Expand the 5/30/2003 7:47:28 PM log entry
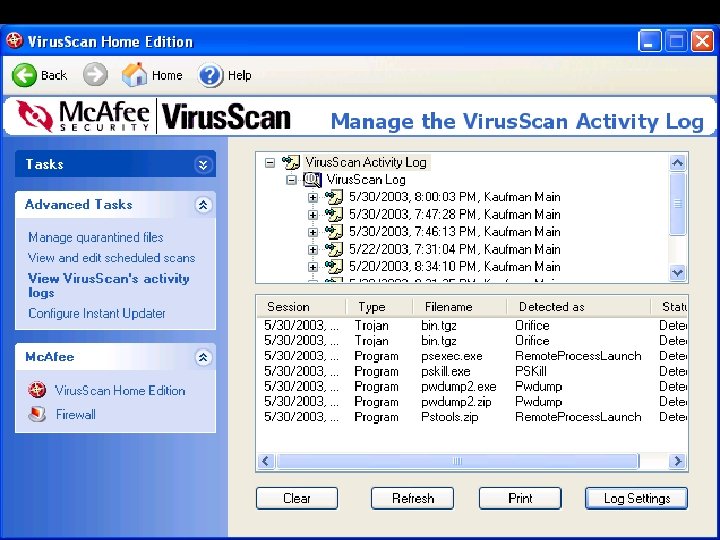The width and height of the screenshot is (720, 540). (313, 215)
